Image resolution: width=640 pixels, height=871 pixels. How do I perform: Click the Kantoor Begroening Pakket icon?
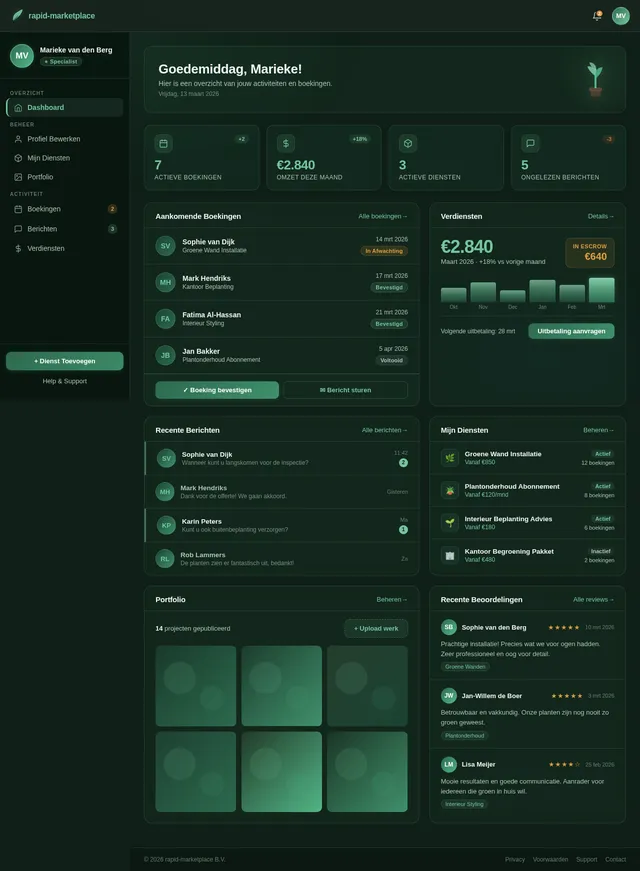click(x=450, y=555)
